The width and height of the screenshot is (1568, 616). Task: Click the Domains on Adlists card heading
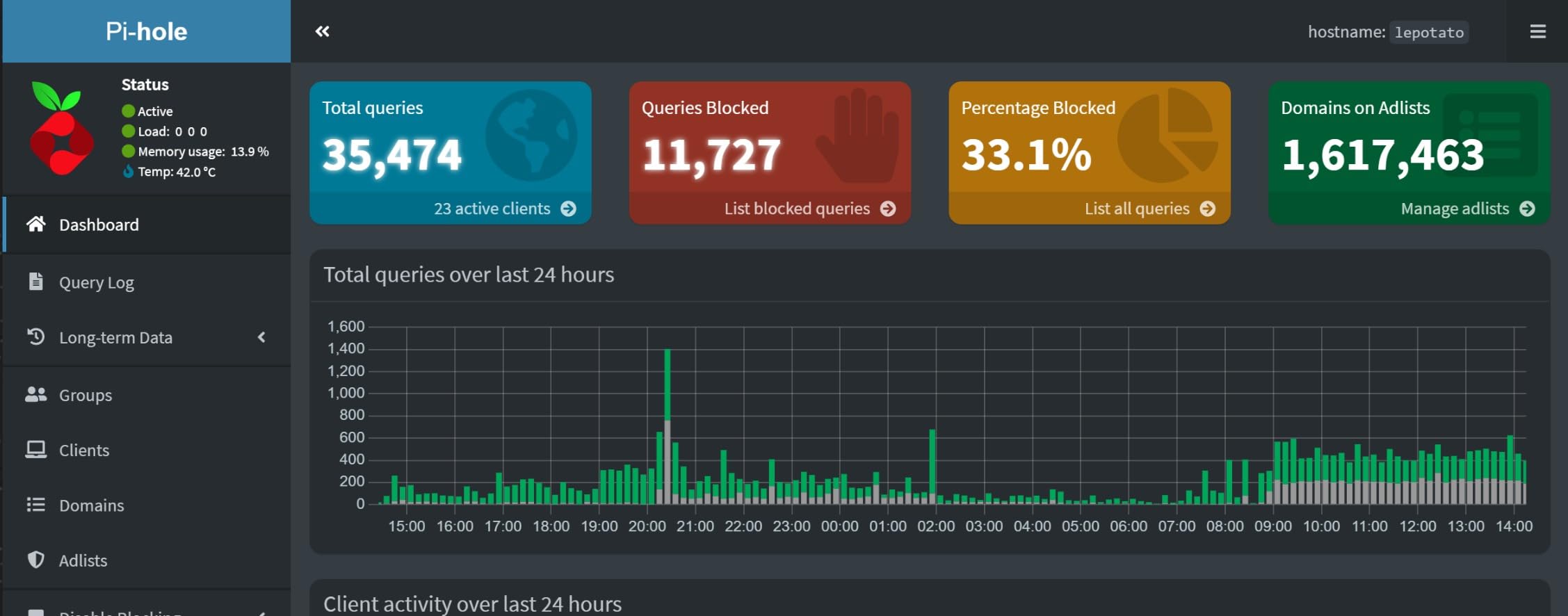tap(1355, 108)
